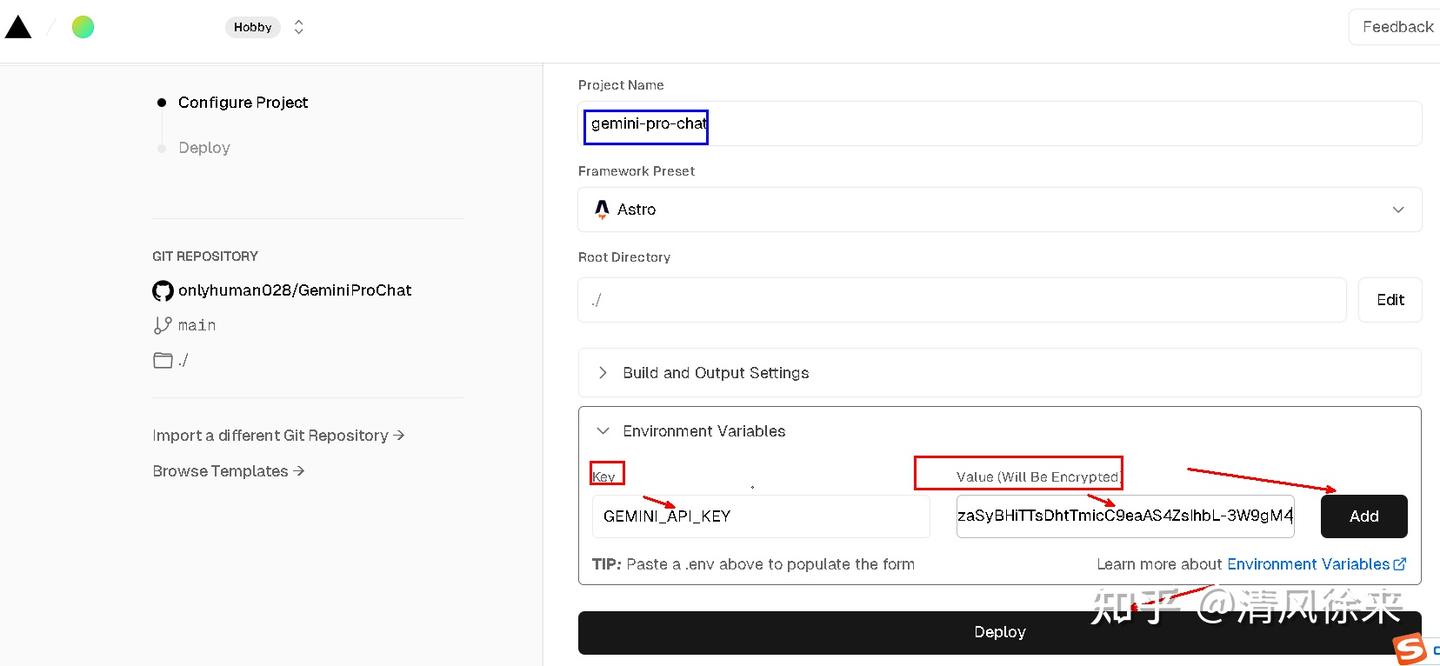Click the folder icon beside ./
Image resolution: width=1440 pixels, height=666 pixels.
coord(161,359)
